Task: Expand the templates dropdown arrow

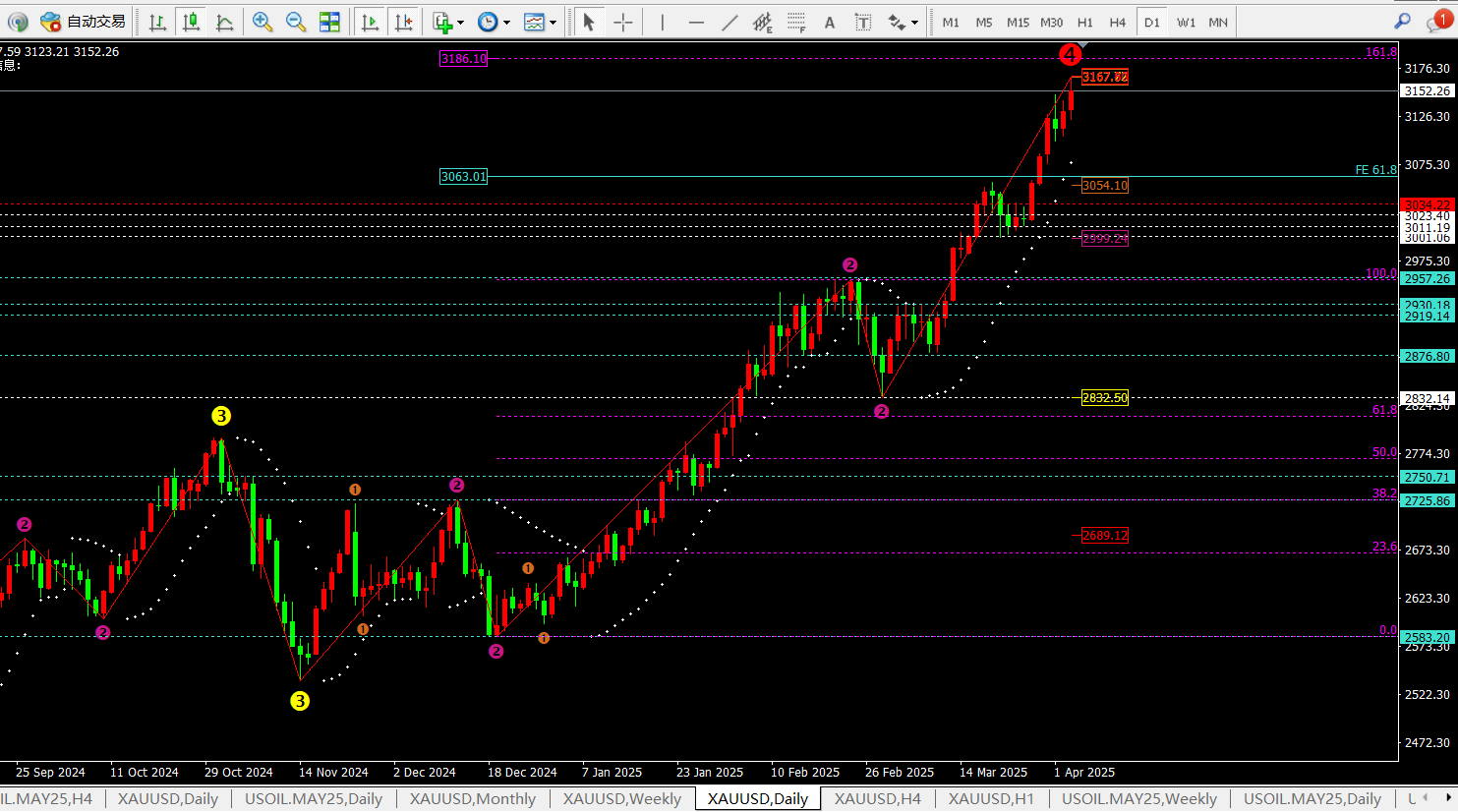Action: pyautogui.click(x=553, y=23)
